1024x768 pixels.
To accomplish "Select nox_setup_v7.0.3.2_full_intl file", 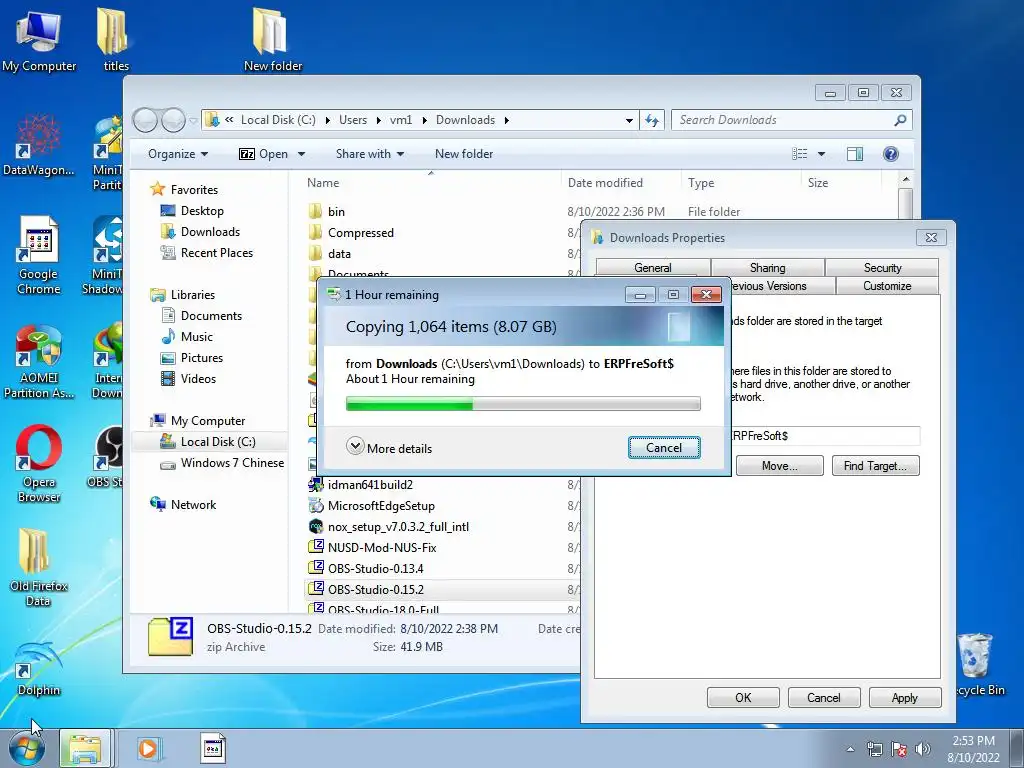I will click(398, 527).
